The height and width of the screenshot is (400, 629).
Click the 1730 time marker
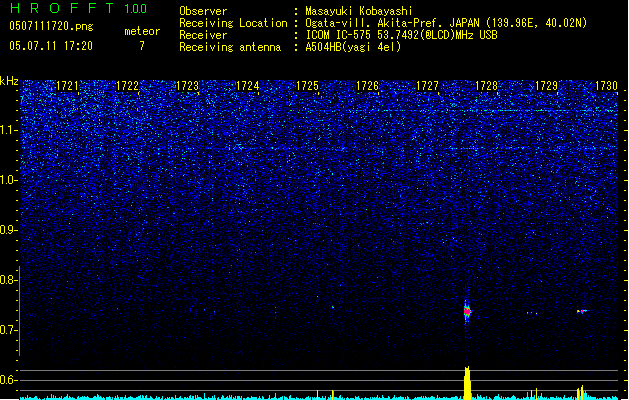point(607,86)
